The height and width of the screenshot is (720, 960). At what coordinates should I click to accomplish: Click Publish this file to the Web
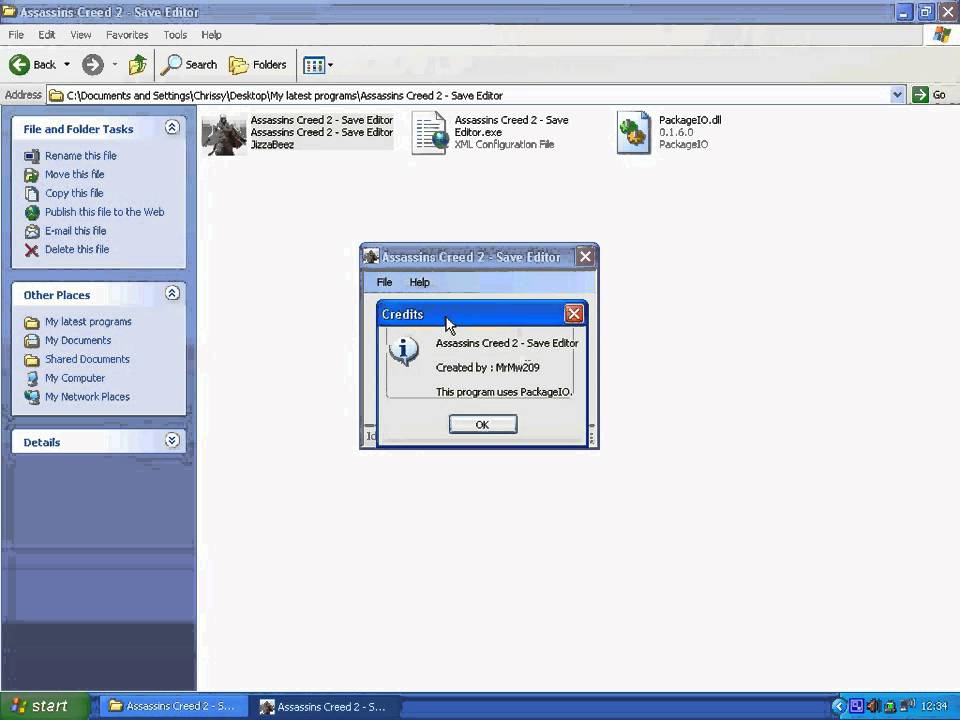[104, 212]
